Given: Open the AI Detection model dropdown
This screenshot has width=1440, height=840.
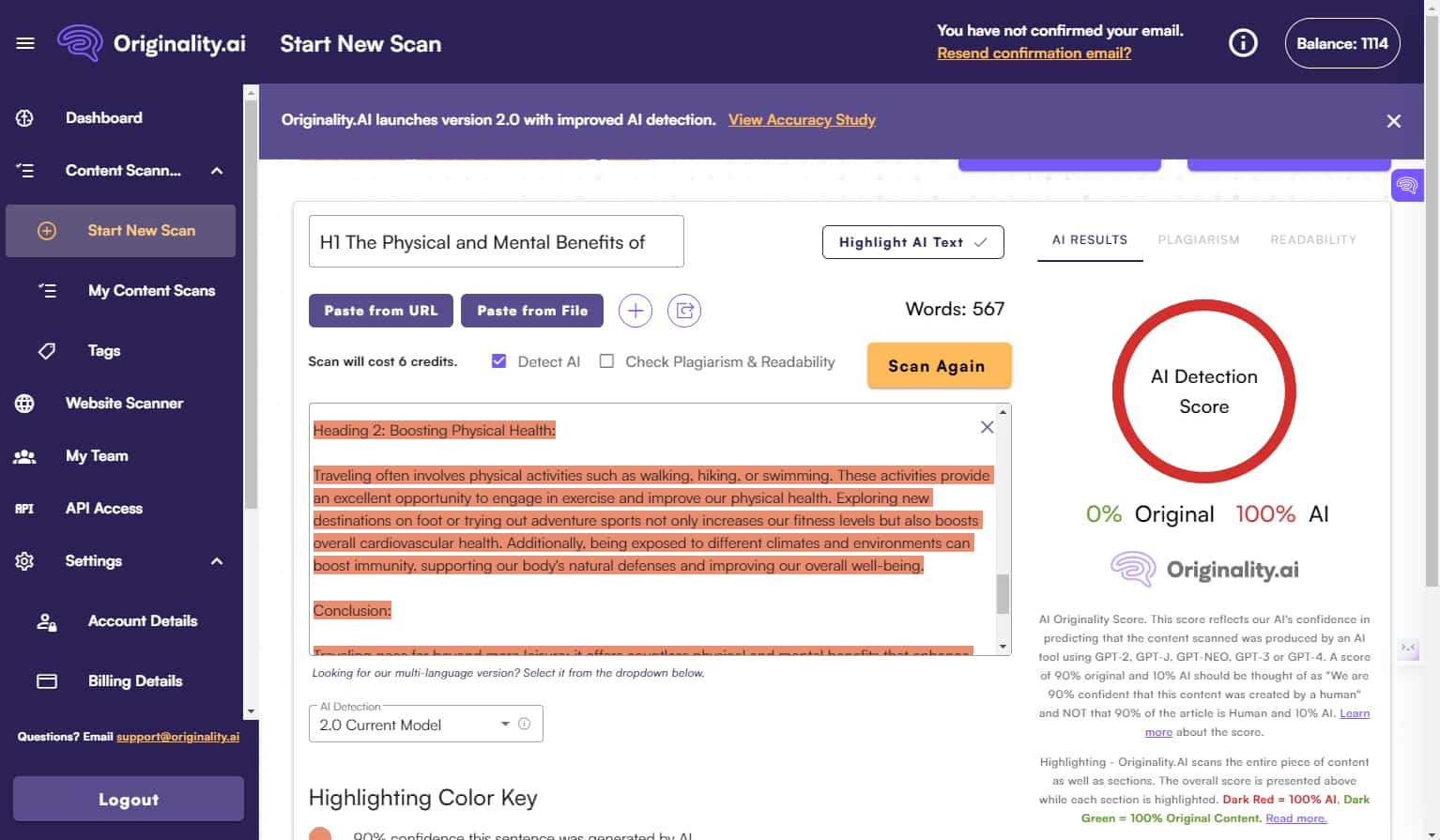Looking at the screenshot, I should click(x=504, y=724).
